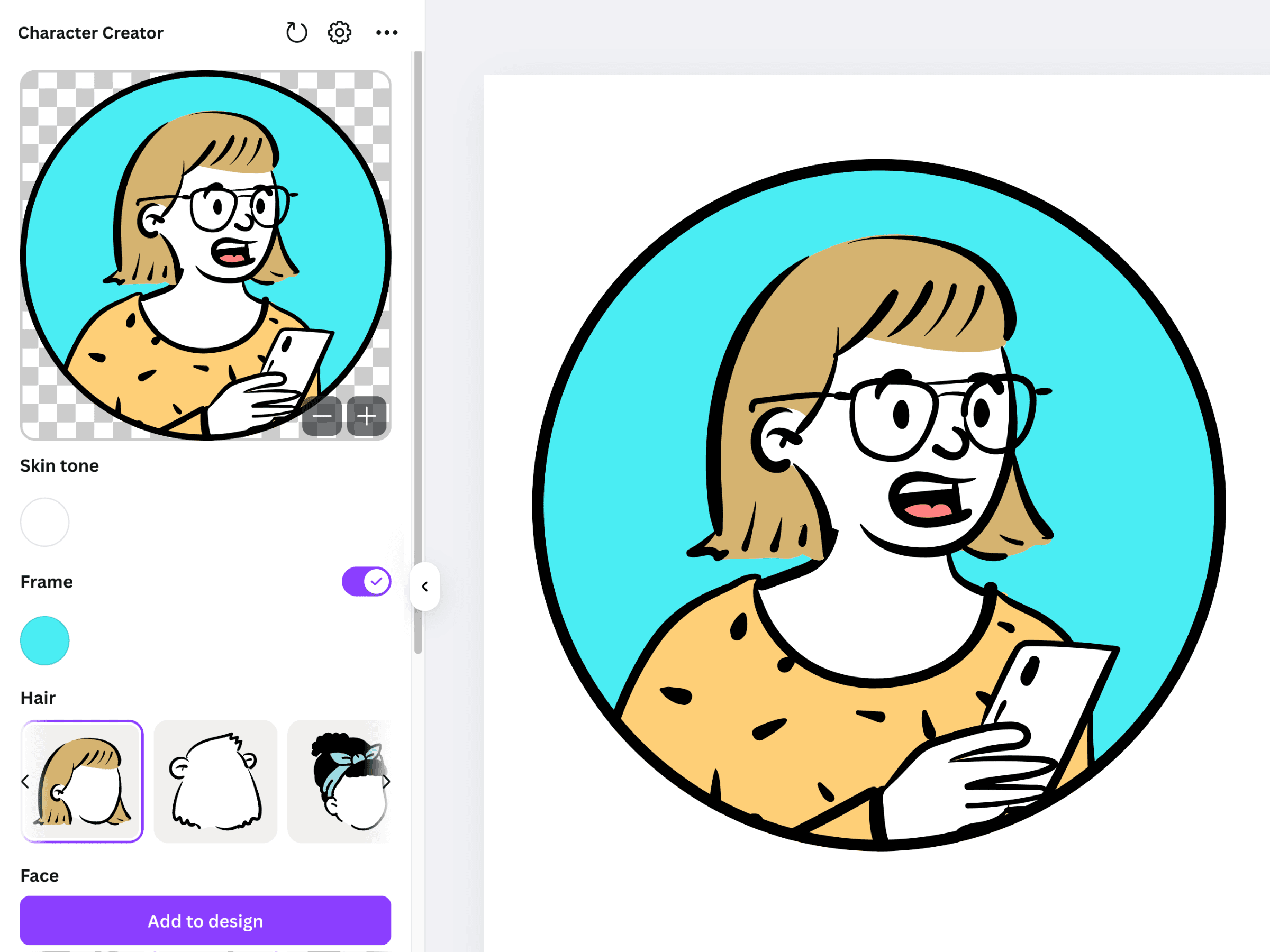Click the panel's vertical scrollbar
1270x952 pixels.
pyautogui.click(x=418, y=352)
